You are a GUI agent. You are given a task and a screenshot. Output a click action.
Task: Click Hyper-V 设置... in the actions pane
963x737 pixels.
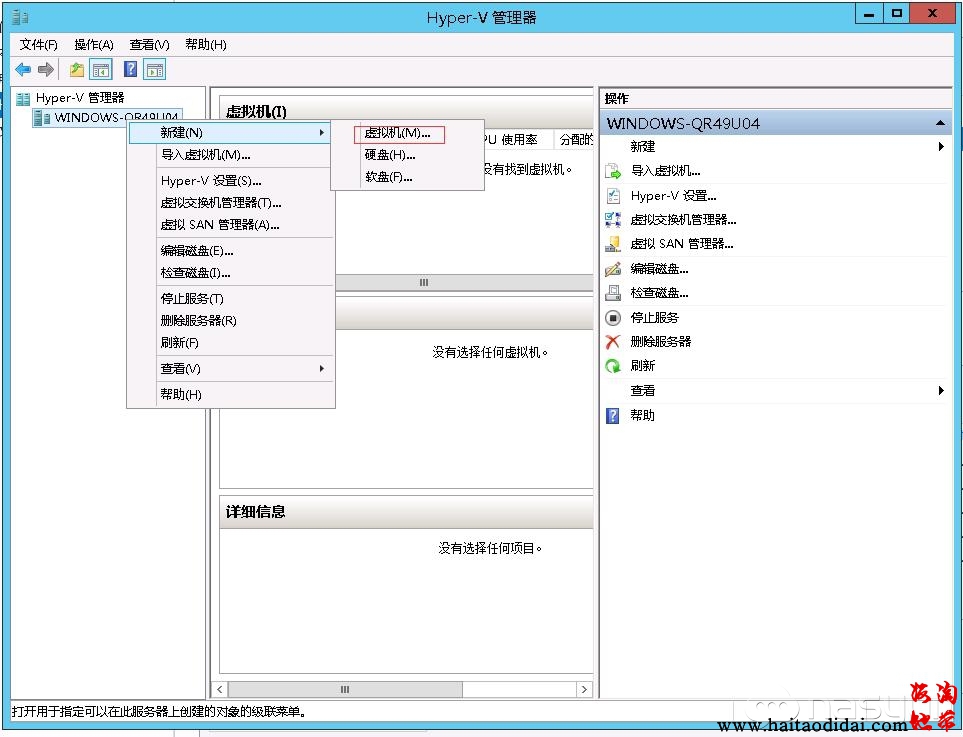click(x=673, y=196)
